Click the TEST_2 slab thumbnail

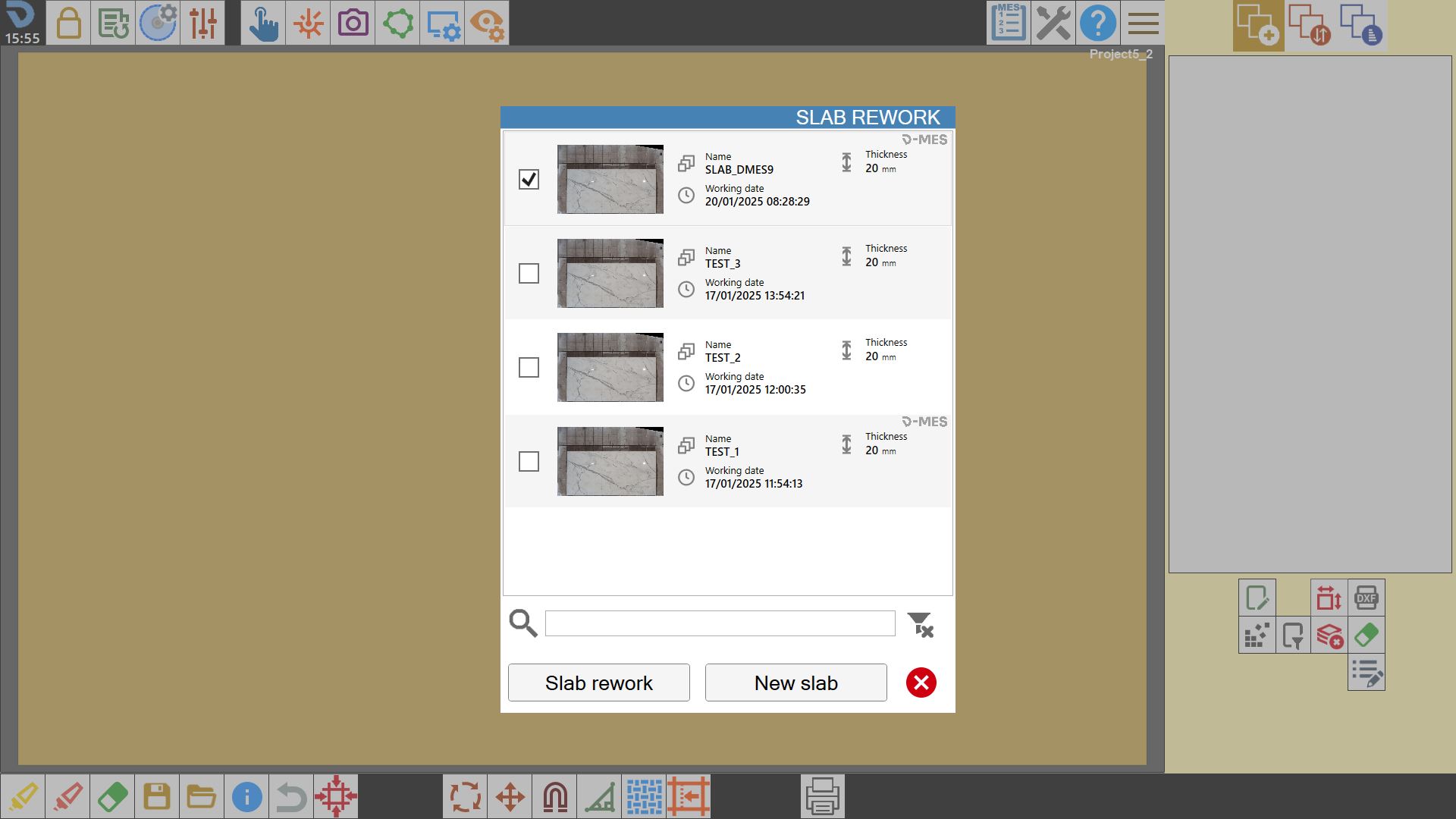[x=610, y=367]
